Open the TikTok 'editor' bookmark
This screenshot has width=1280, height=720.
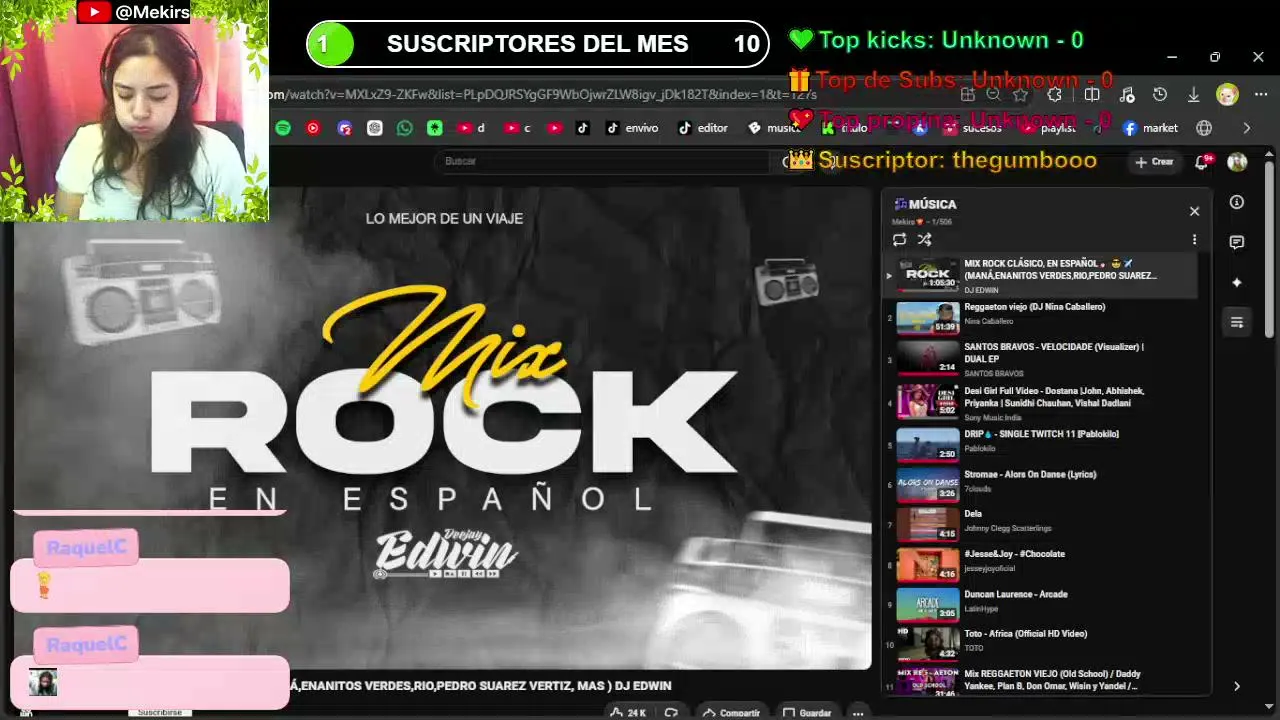click(x=703, y=128)
